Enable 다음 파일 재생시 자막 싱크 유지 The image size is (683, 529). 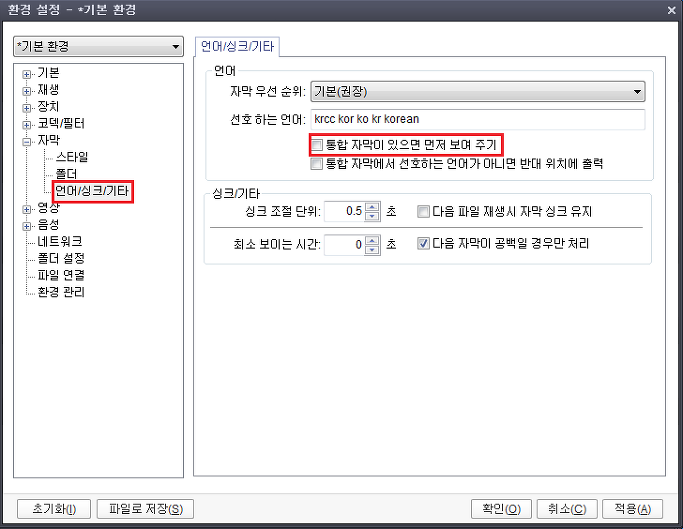(423, 212)
